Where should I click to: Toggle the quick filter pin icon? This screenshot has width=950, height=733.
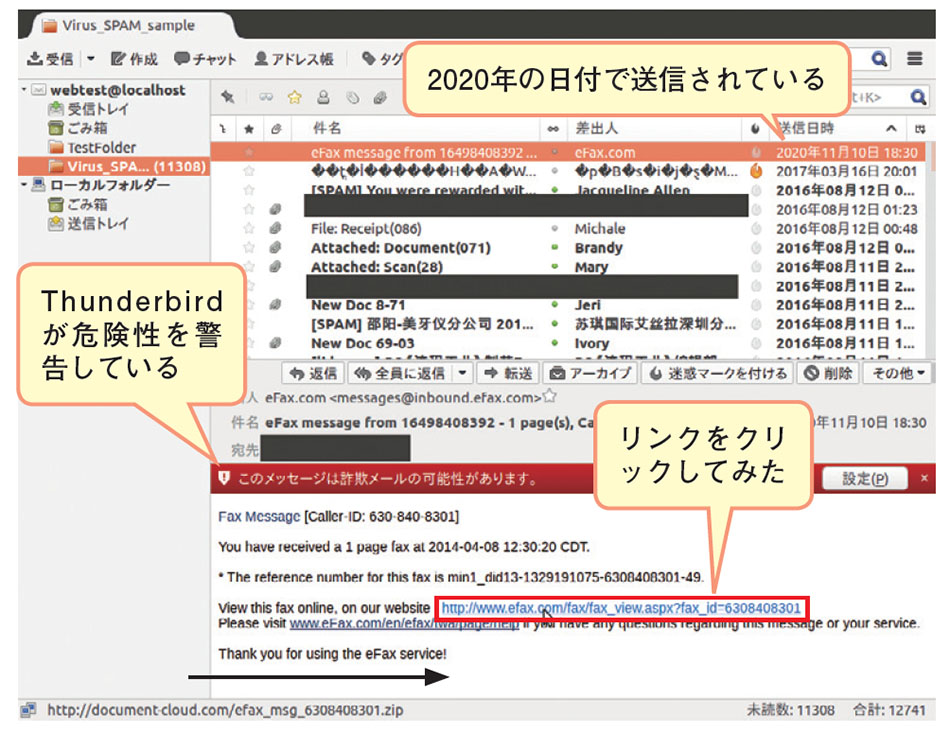tap(227, 97)
